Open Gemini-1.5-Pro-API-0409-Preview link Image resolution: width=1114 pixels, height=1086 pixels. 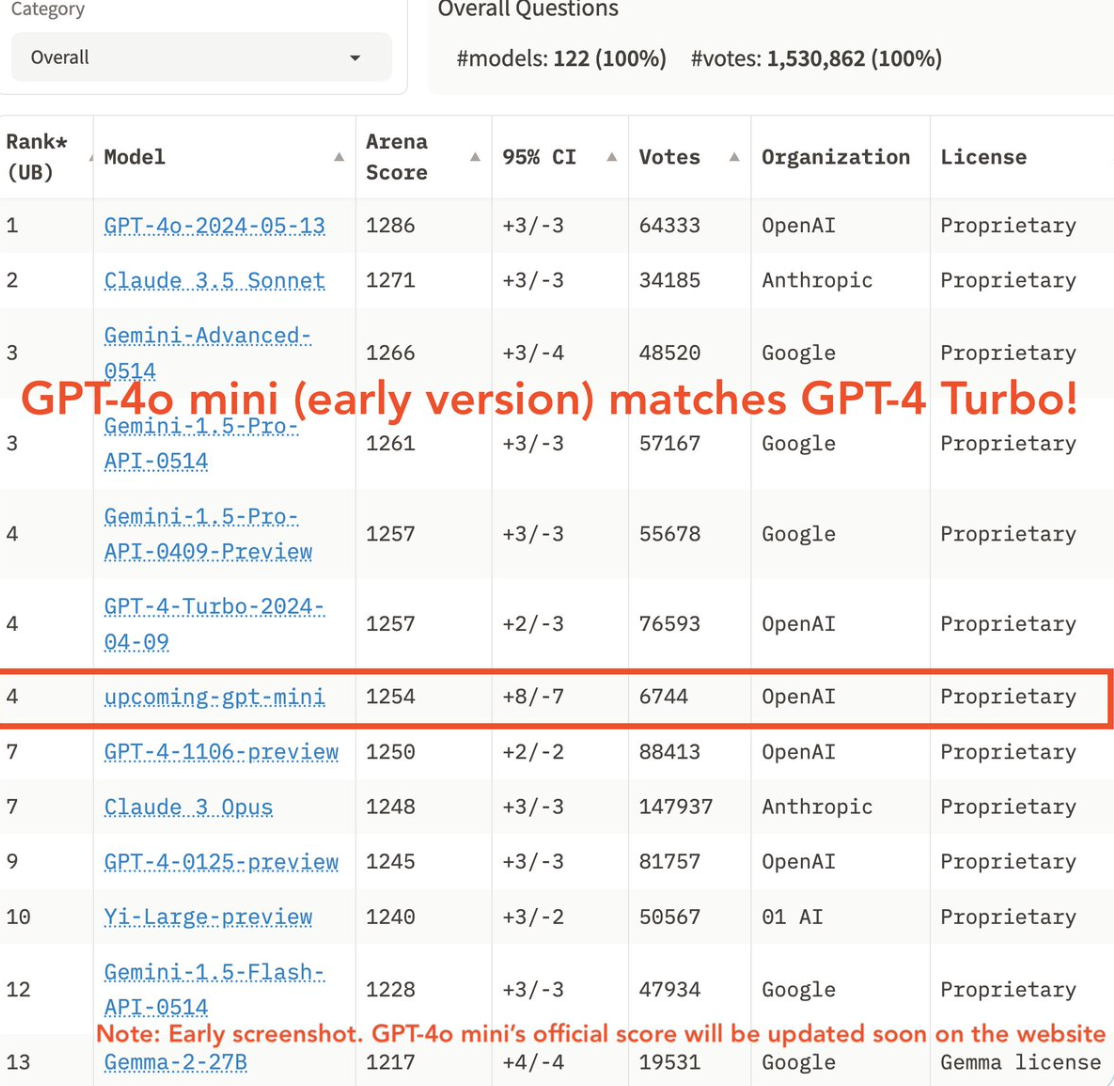208,534
